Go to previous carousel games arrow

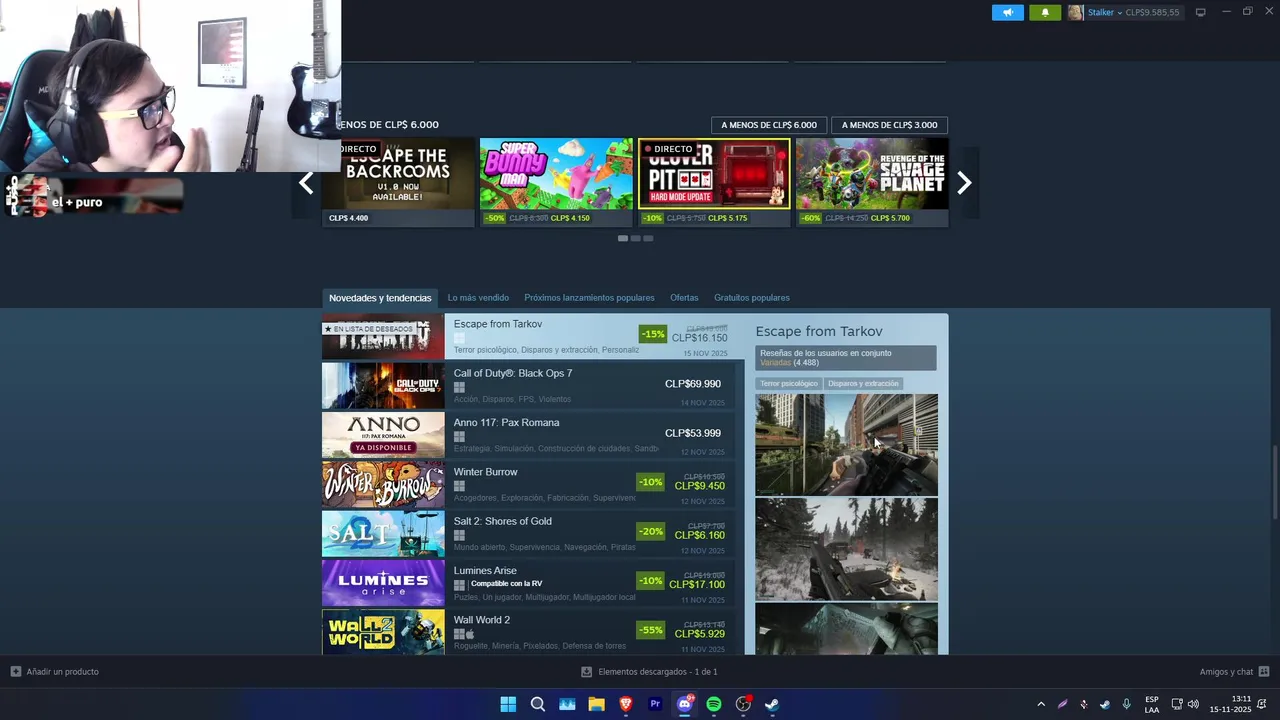pos(306,183)
